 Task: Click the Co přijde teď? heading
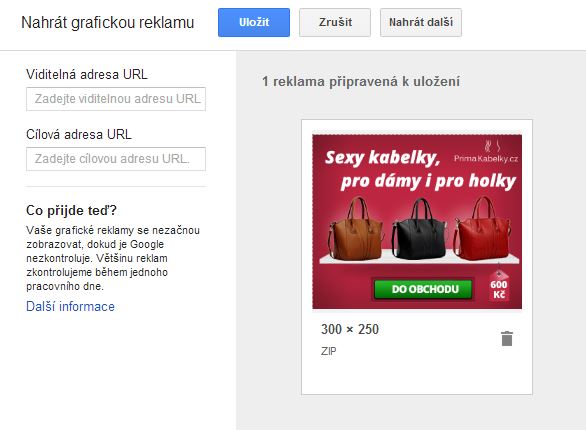click(x=71, y=210)
